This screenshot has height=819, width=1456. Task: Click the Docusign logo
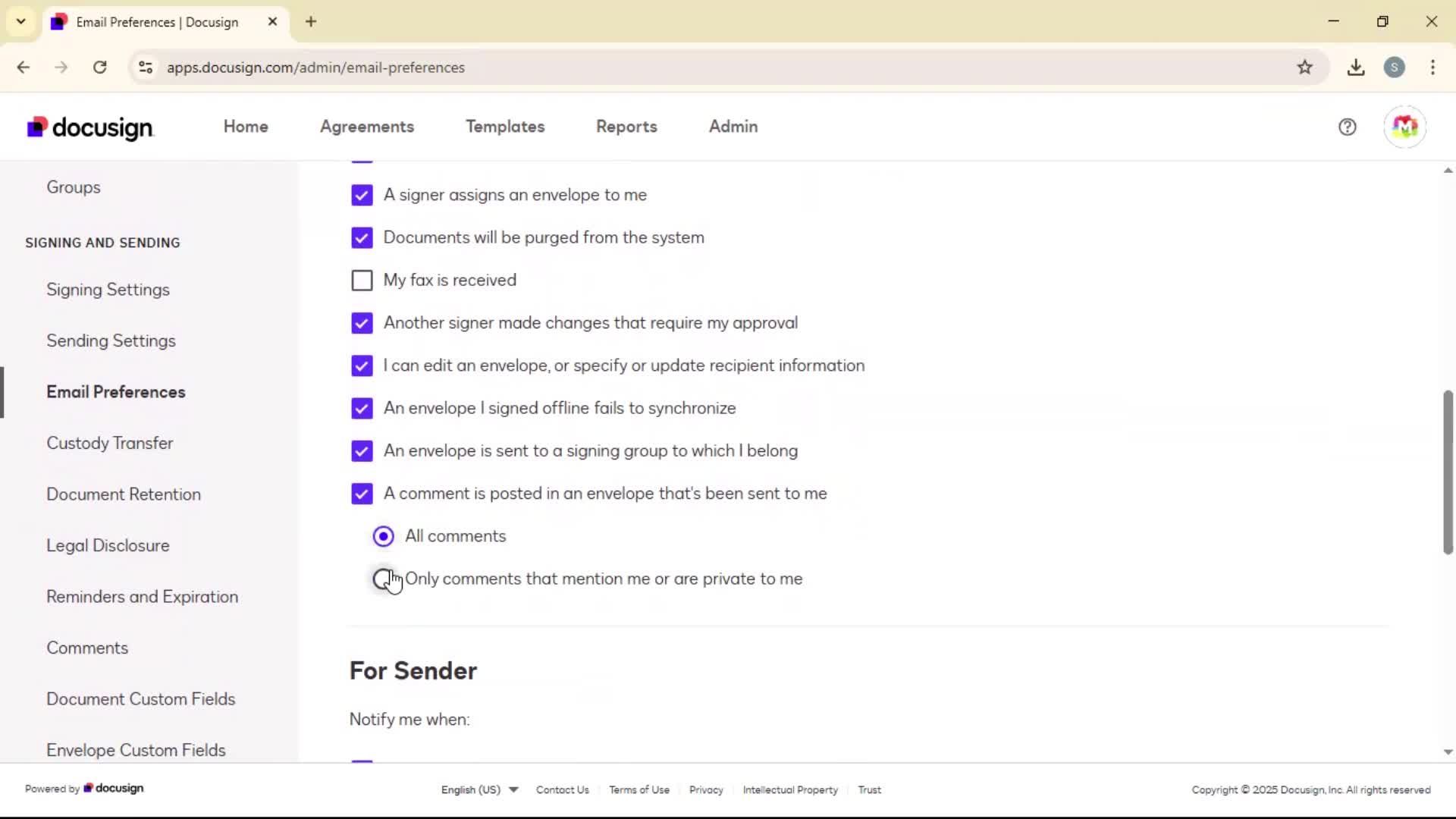pos(90,127)
